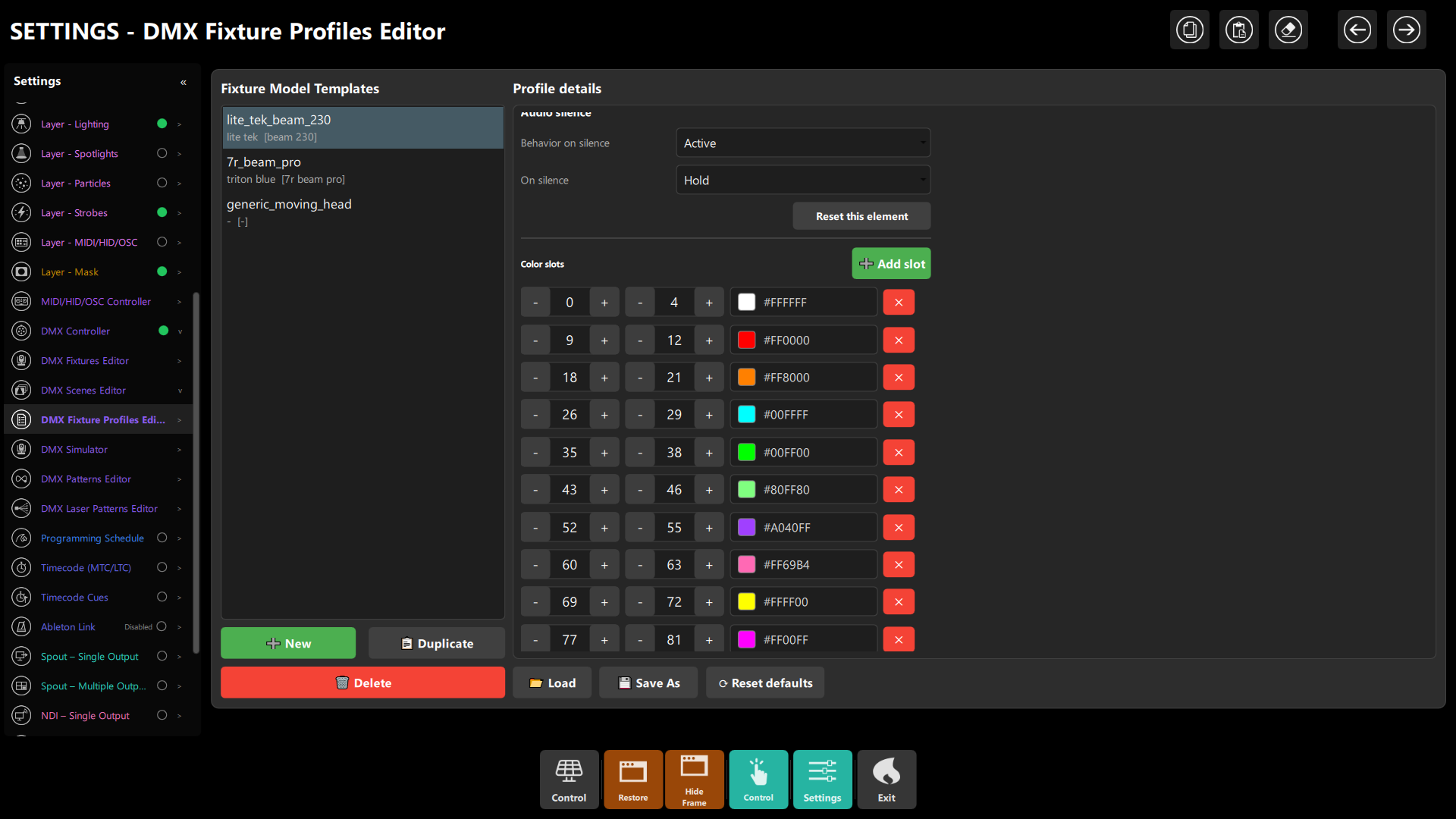The image size is (1456, 819).
Task: Select the 7r_beam_pro fixture template
Action: click(362, 170)
